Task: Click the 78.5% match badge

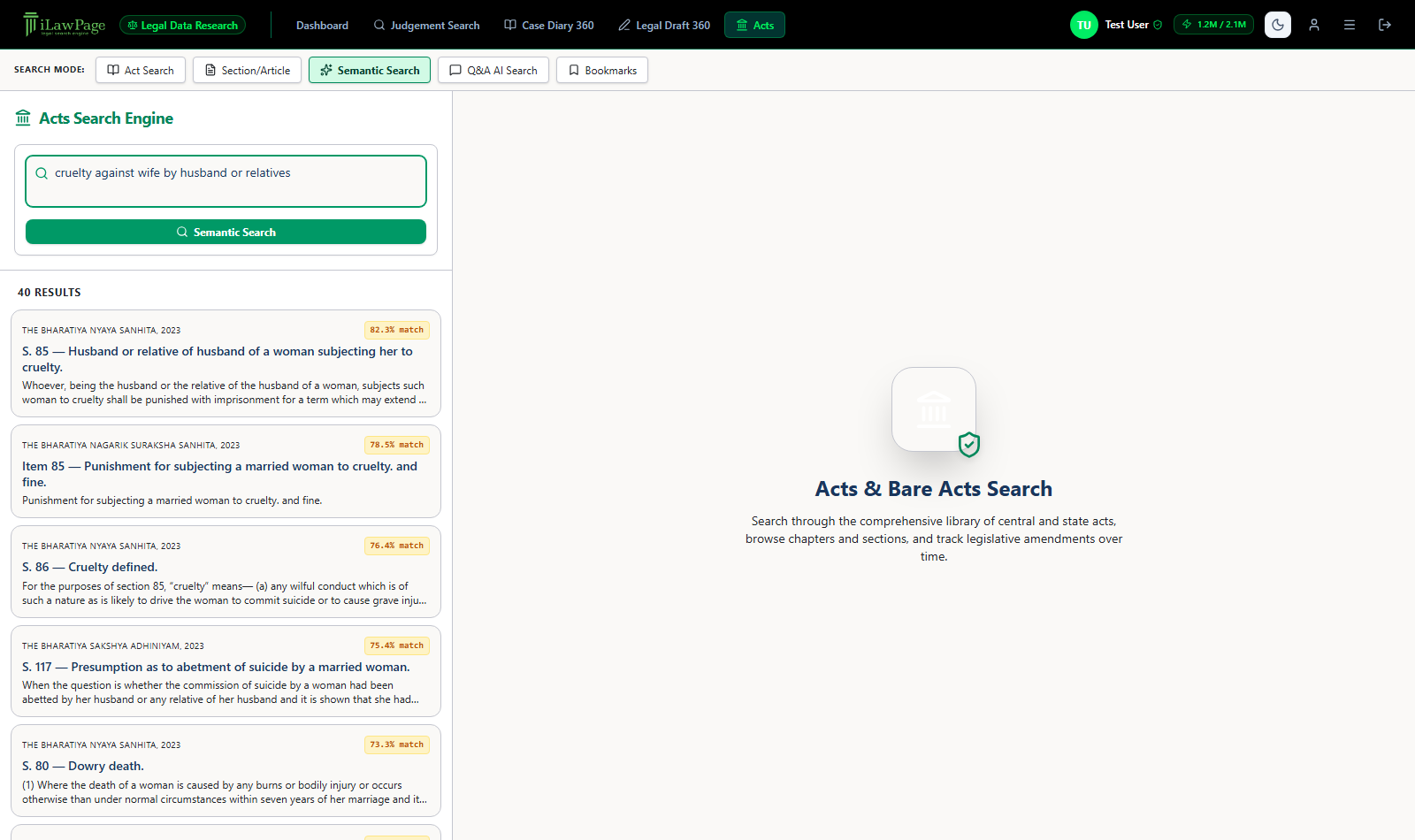Action: (x=397, y=445)
